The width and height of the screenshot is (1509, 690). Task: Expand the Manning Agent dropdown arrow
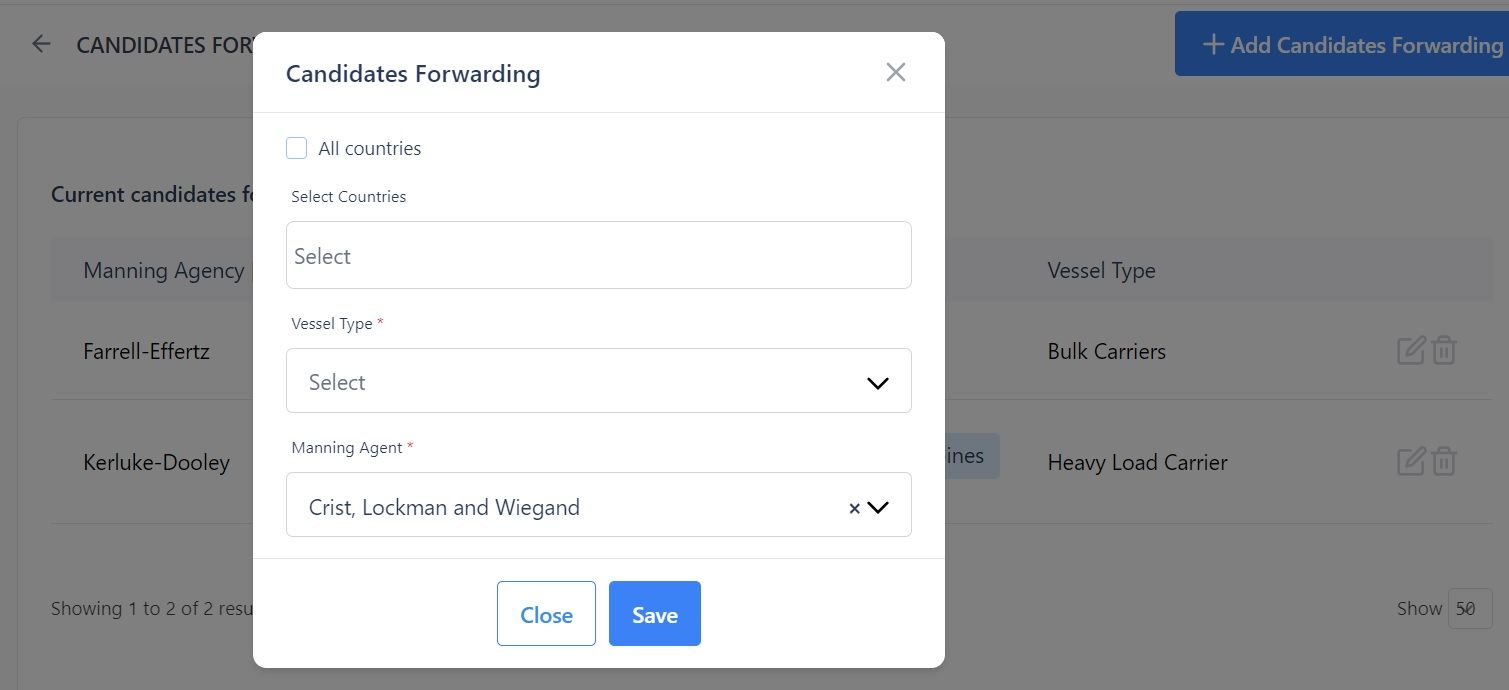tap(878, 508)
